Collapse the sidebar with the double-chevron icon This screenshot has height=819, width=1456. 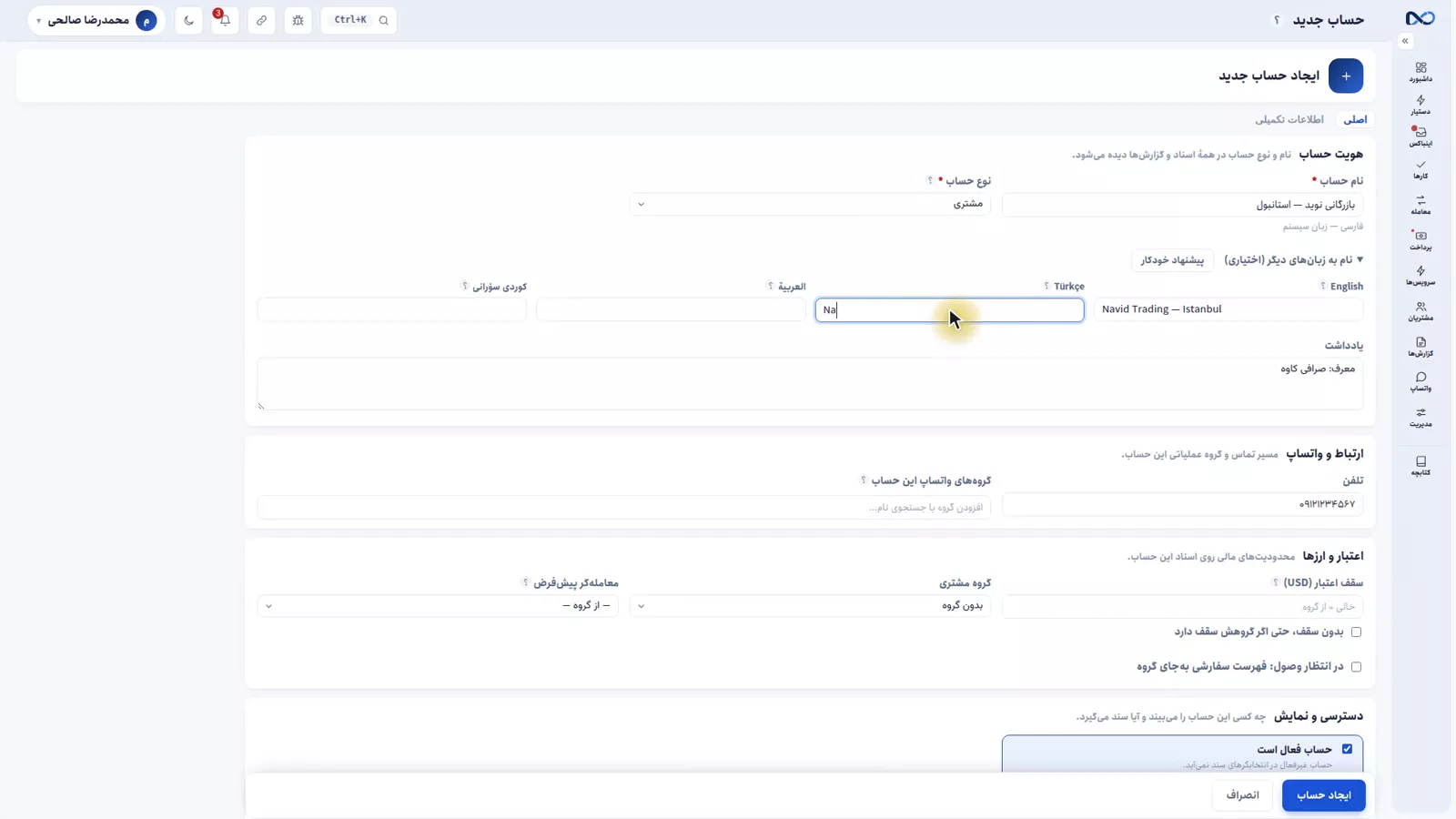tap(1405, 41)
